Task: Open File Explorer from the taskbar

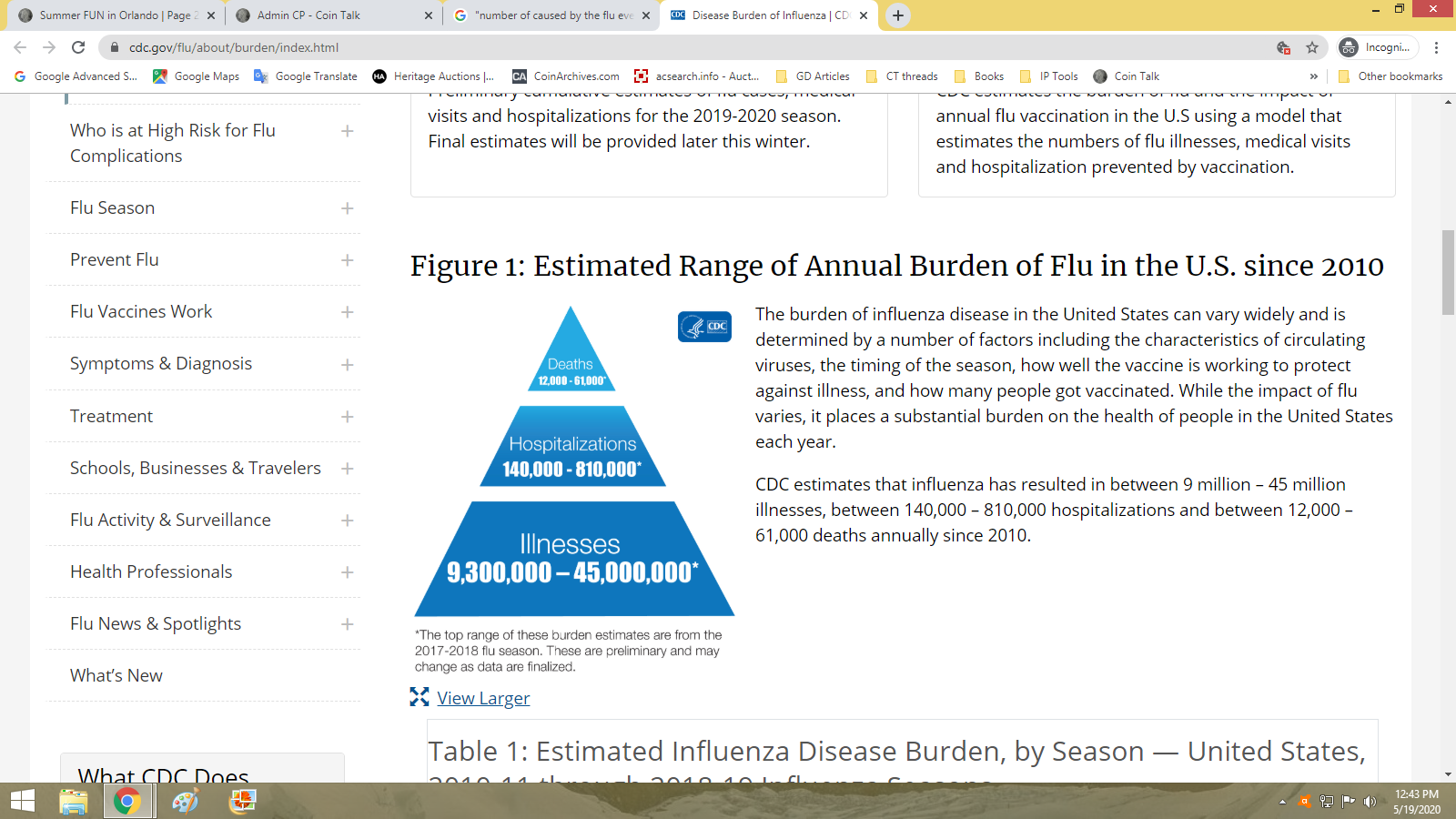Action: [x=73, y=802]
